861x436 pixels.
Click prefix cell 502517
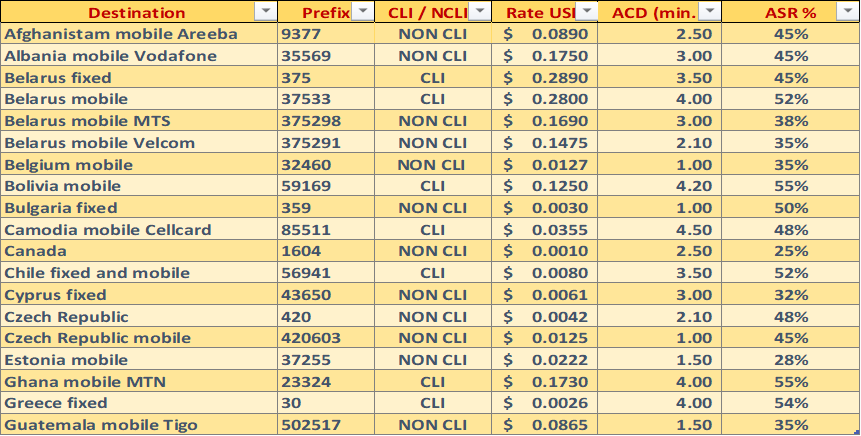point(326,424)
